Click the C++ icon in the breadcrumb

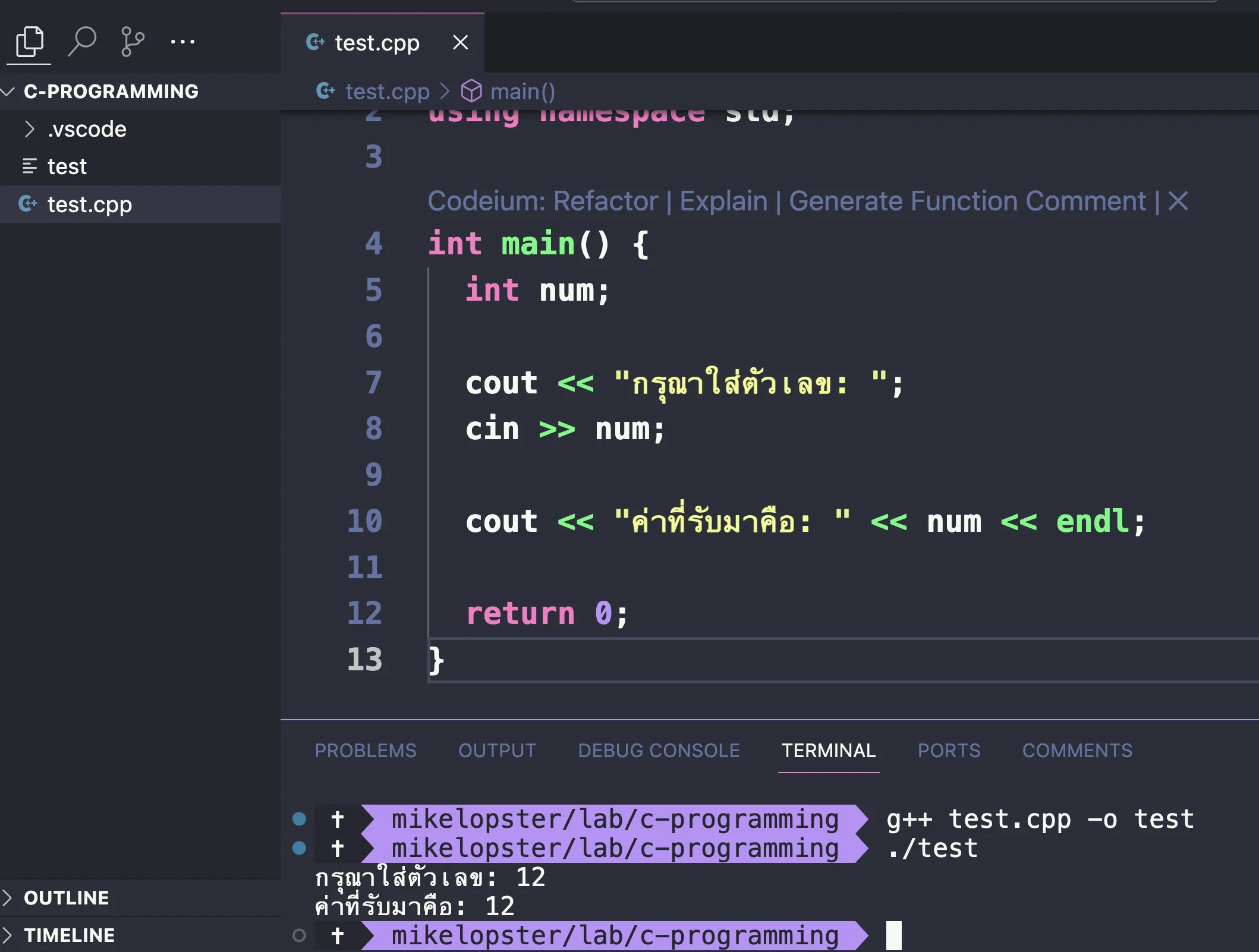[325, 91]
